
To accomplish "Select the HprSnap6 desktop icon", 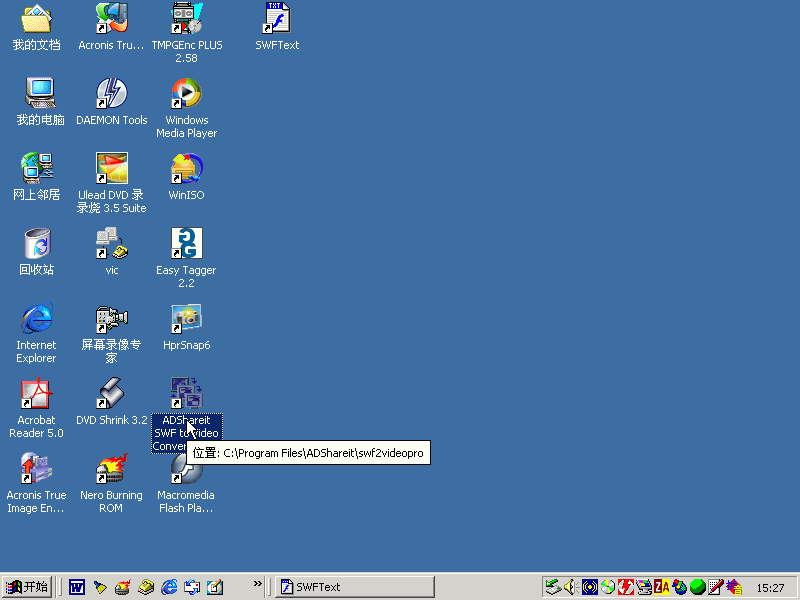I will pos(186,319).
